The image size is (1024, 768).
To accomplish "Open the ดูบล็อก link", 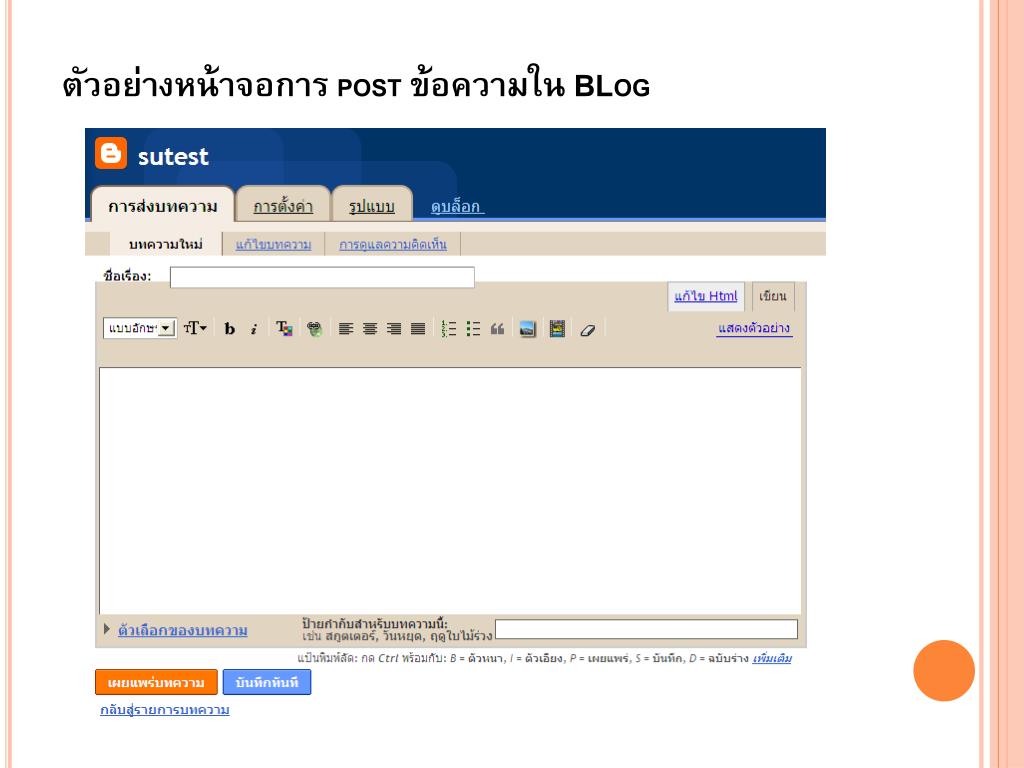I will tap(456, 206).
